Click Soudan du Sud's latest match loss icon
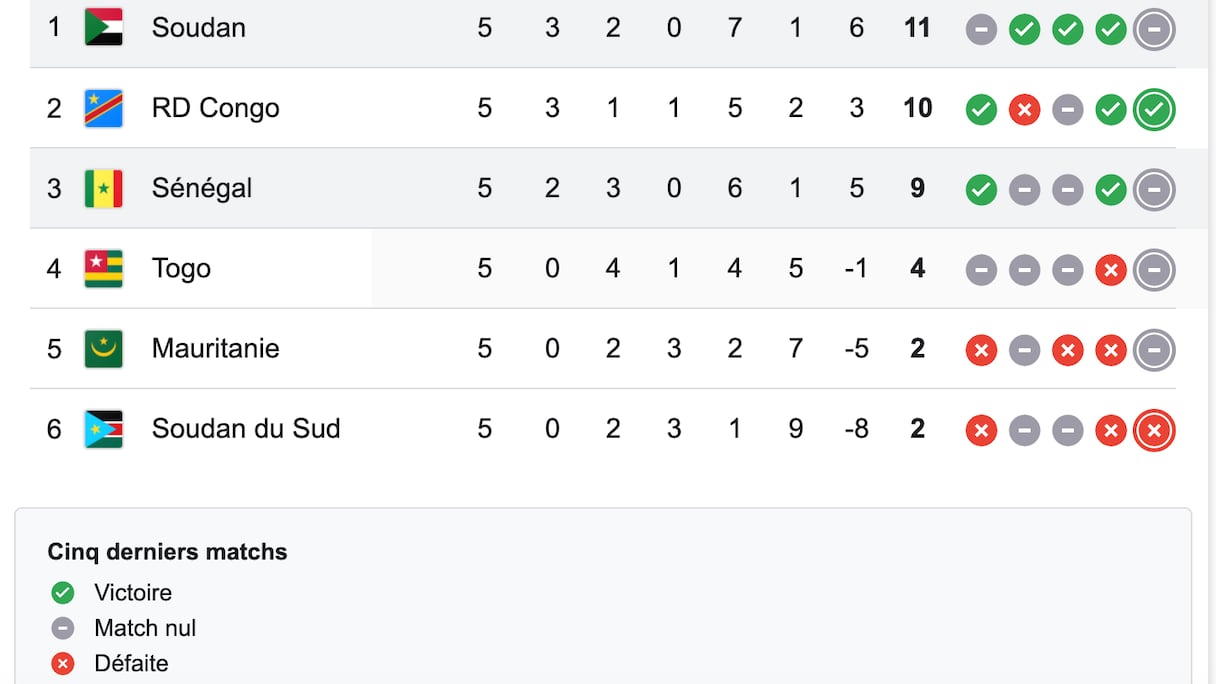 pyautogui.click(x=1154, y=431)
